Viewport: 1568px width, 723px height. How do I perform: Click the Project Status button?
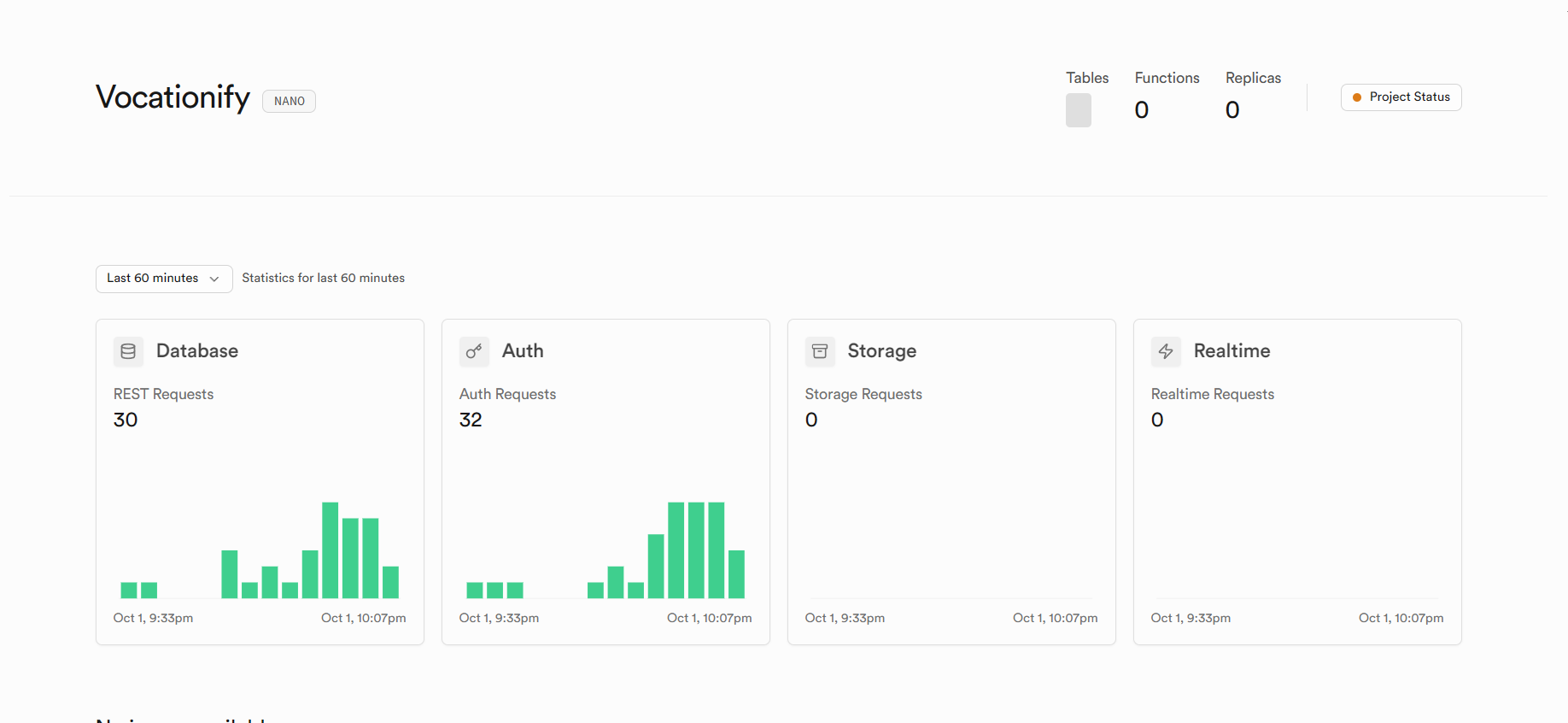(1401, 97)
